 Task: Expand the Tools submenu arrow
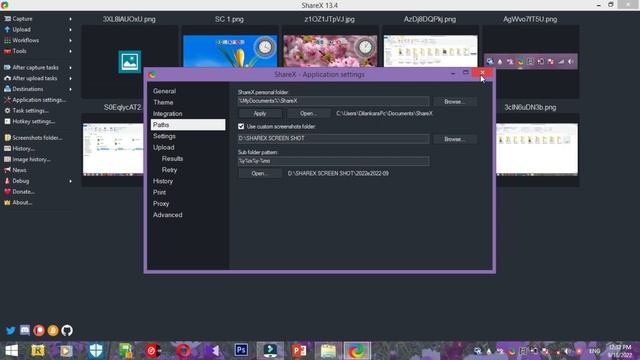coord(71,51)
